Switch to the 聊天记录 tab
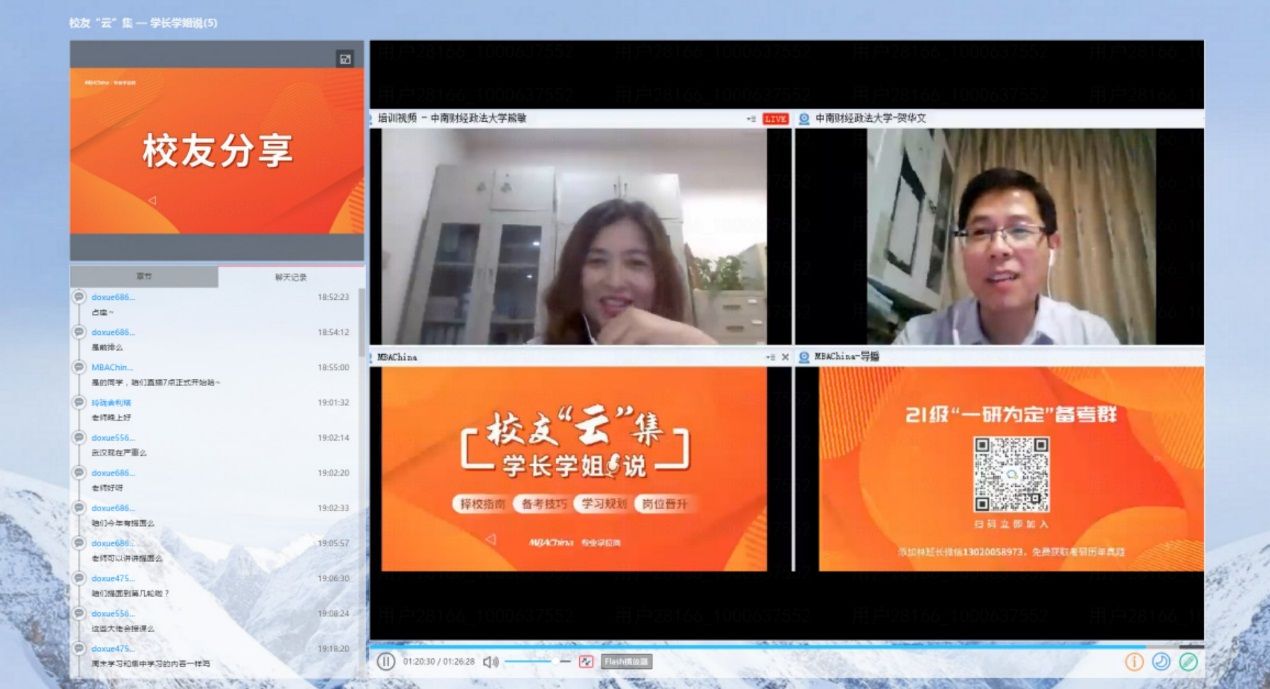The width and height of the screenshot is (1270, 689). point(291,277)
